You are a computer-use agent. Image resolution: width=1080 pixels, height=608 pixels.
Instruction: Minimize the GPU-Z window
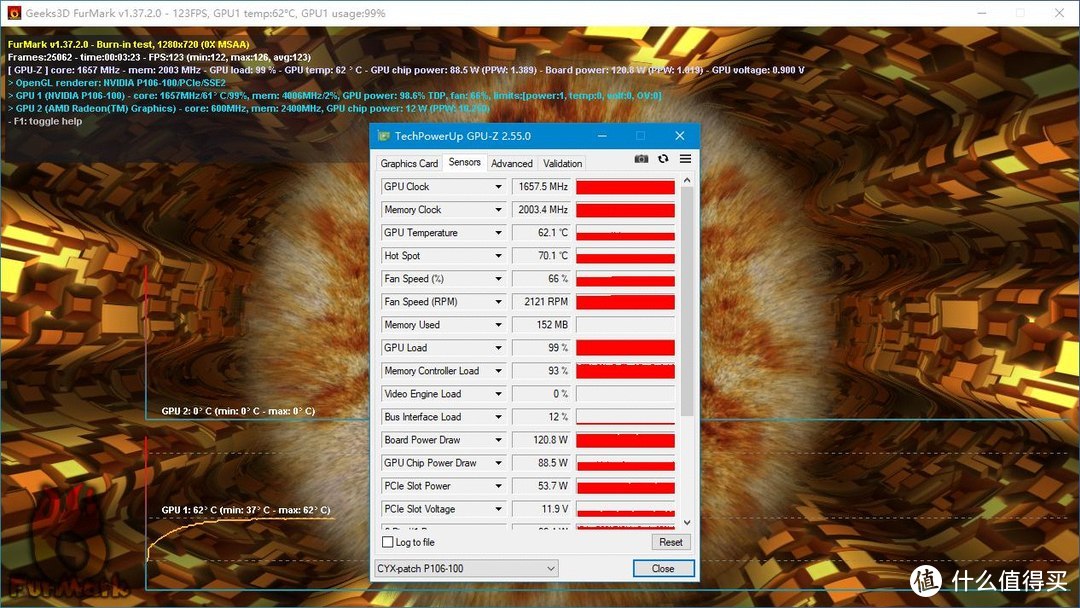[x=602, y=136]
